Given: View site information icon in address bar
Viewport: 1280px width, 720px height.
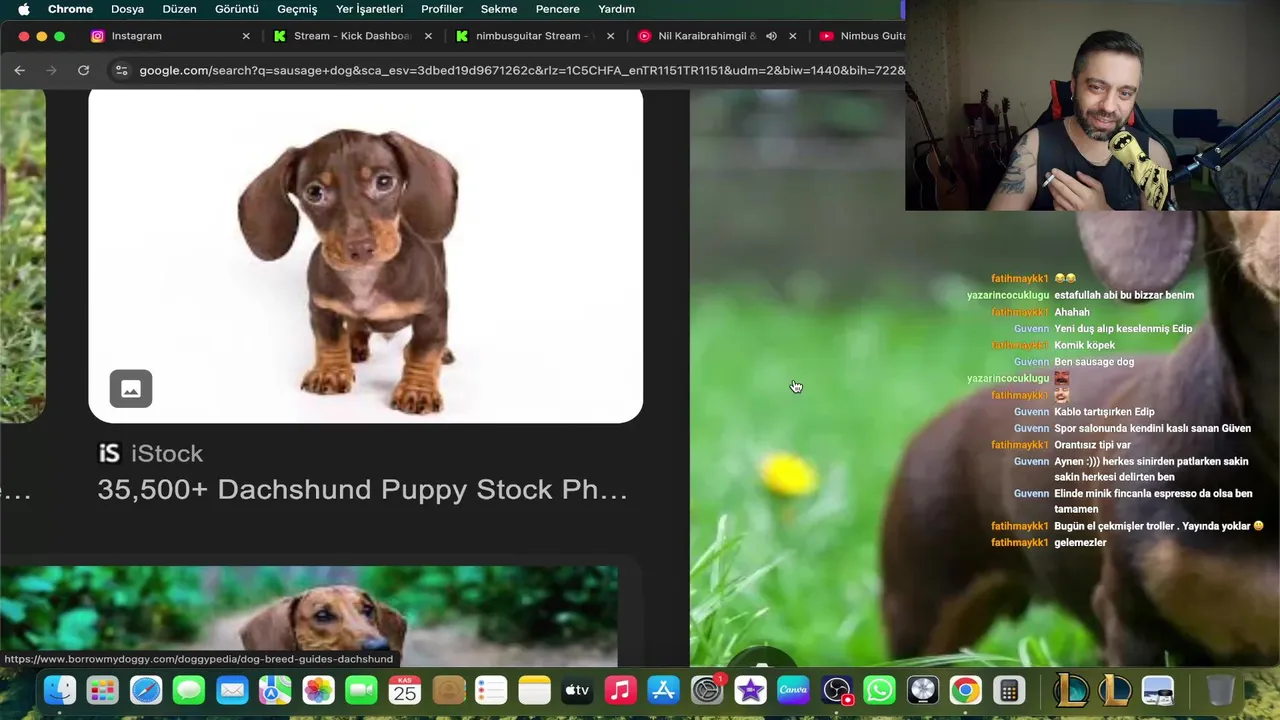Looking at the screenshot, I should click(122, 70).
